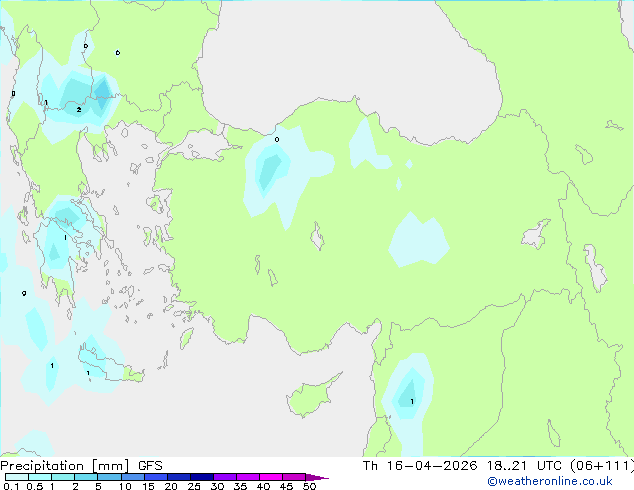This screenshot has height=490, width=634.
Task: Select magenta legend swatch between 40 and 45
Action: 271,477
